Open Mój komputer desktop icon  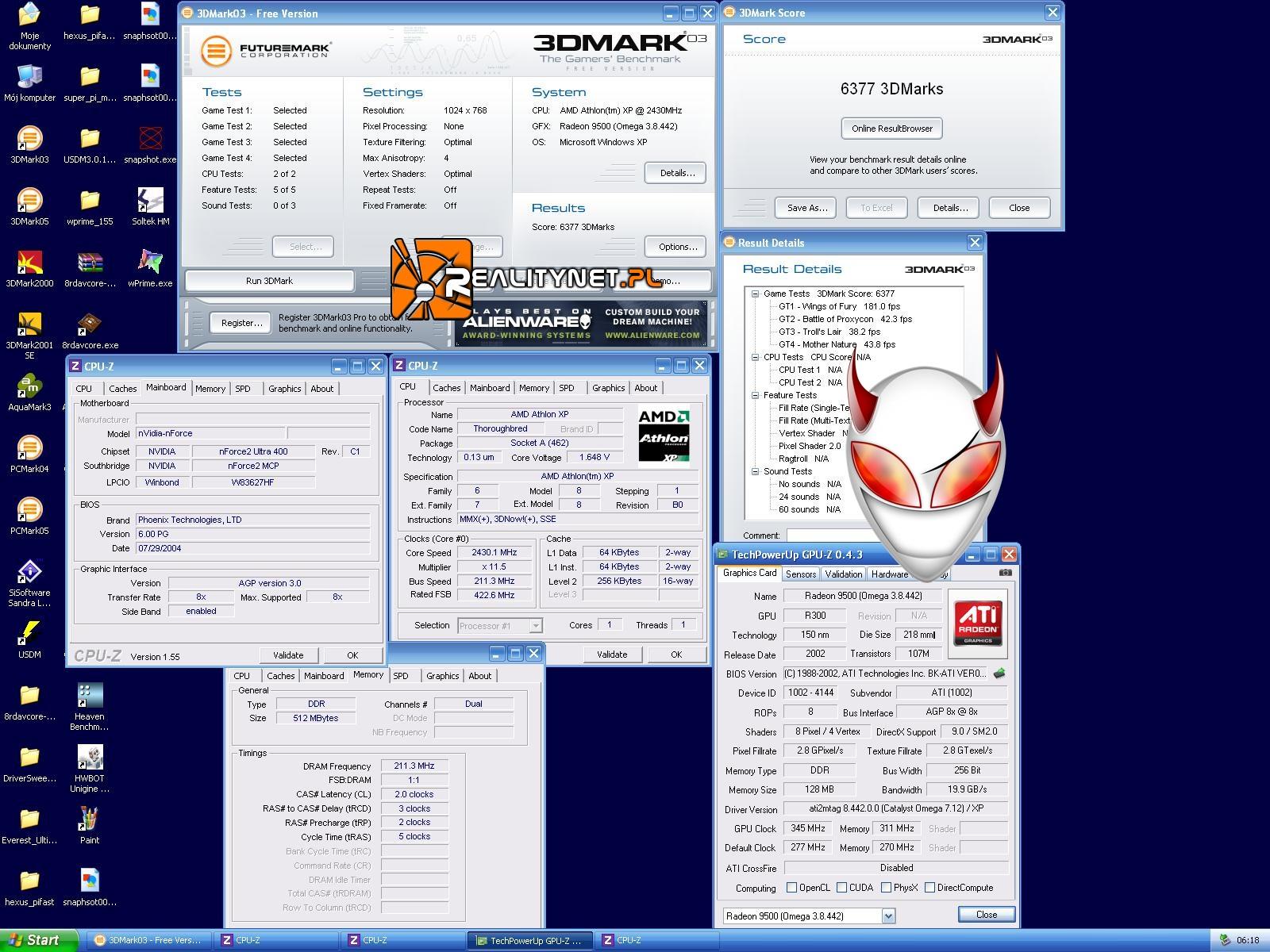(29, 83)
